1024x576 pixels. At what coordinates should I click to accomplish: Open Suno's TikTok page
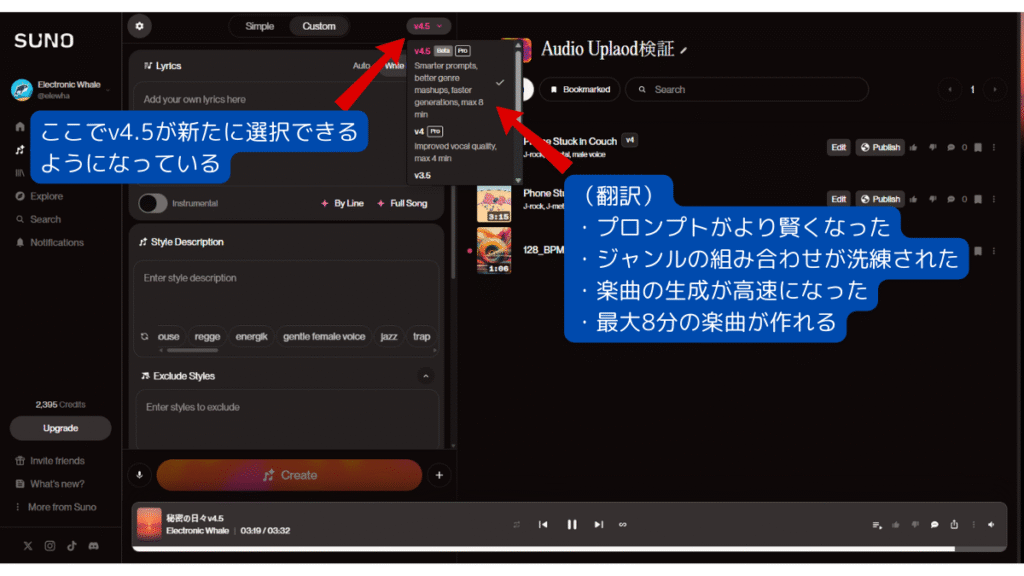pyautogui.click(x=72, y=546)
